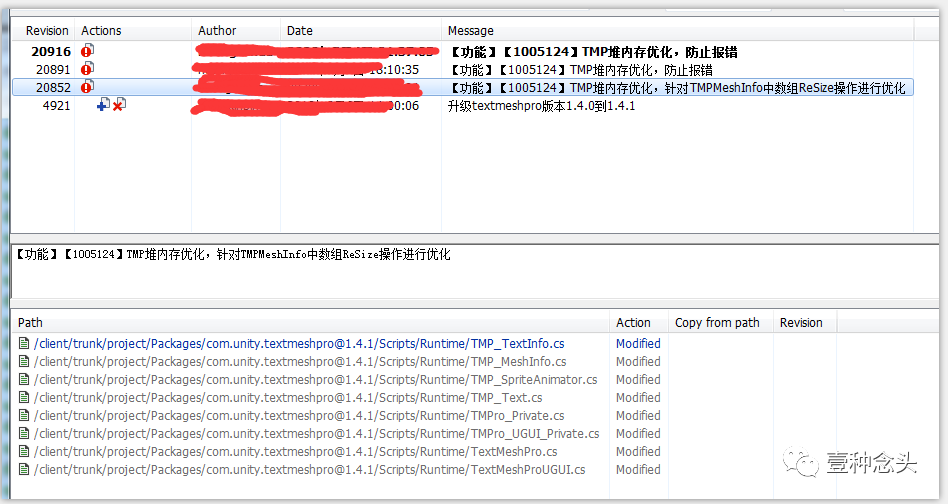The width and height of the screenshot is (948, 504).
Task: Click the textmeshpro 1.4.0 to 1.4.1 upgrade message
Action: [x=541, y=106]
